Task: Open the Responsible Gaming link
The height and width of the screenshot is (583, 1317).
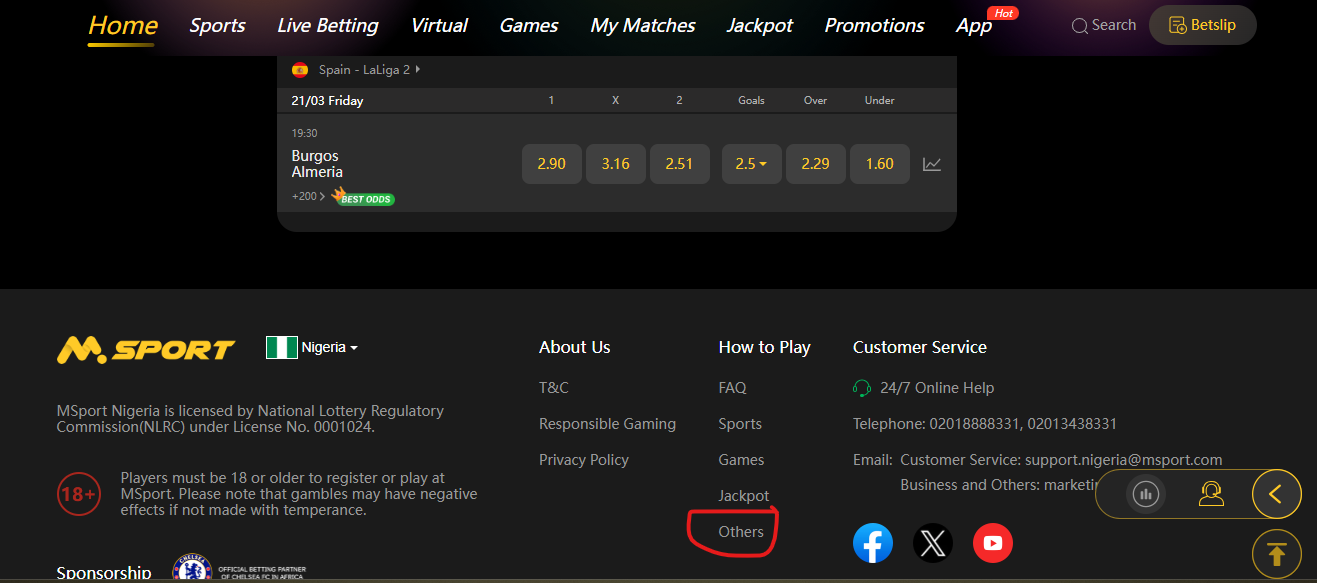Action: coord(607,424)
